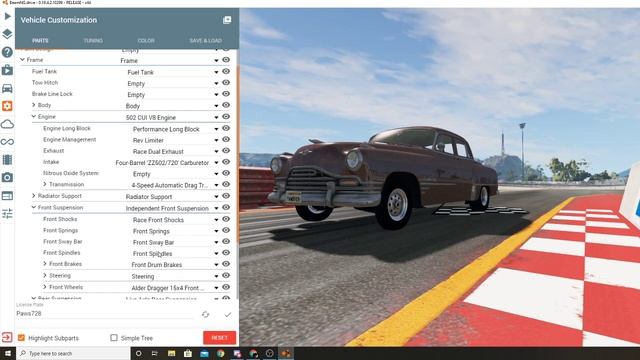Expand the Front Brakes tree node
The image size is (640, 360).
click(x=45, y=264)
